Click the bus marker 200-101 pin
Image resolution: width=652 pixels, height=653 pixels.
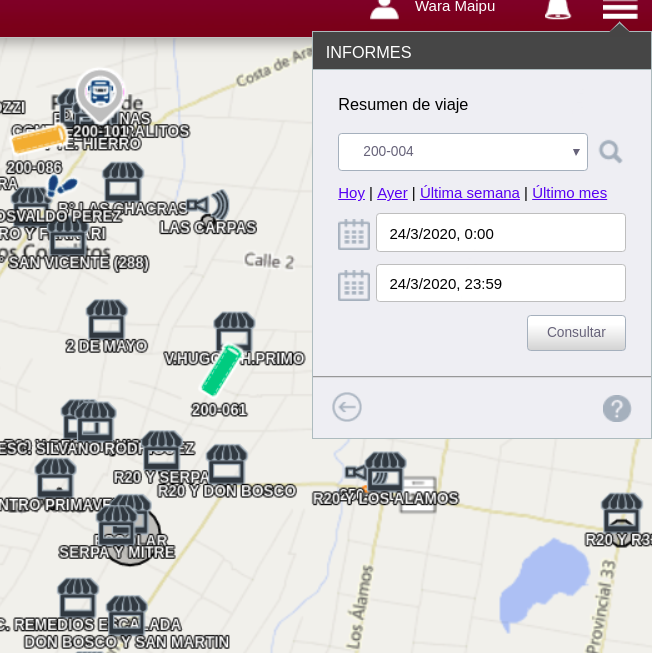pyautogui.click(x=100, y=93)
